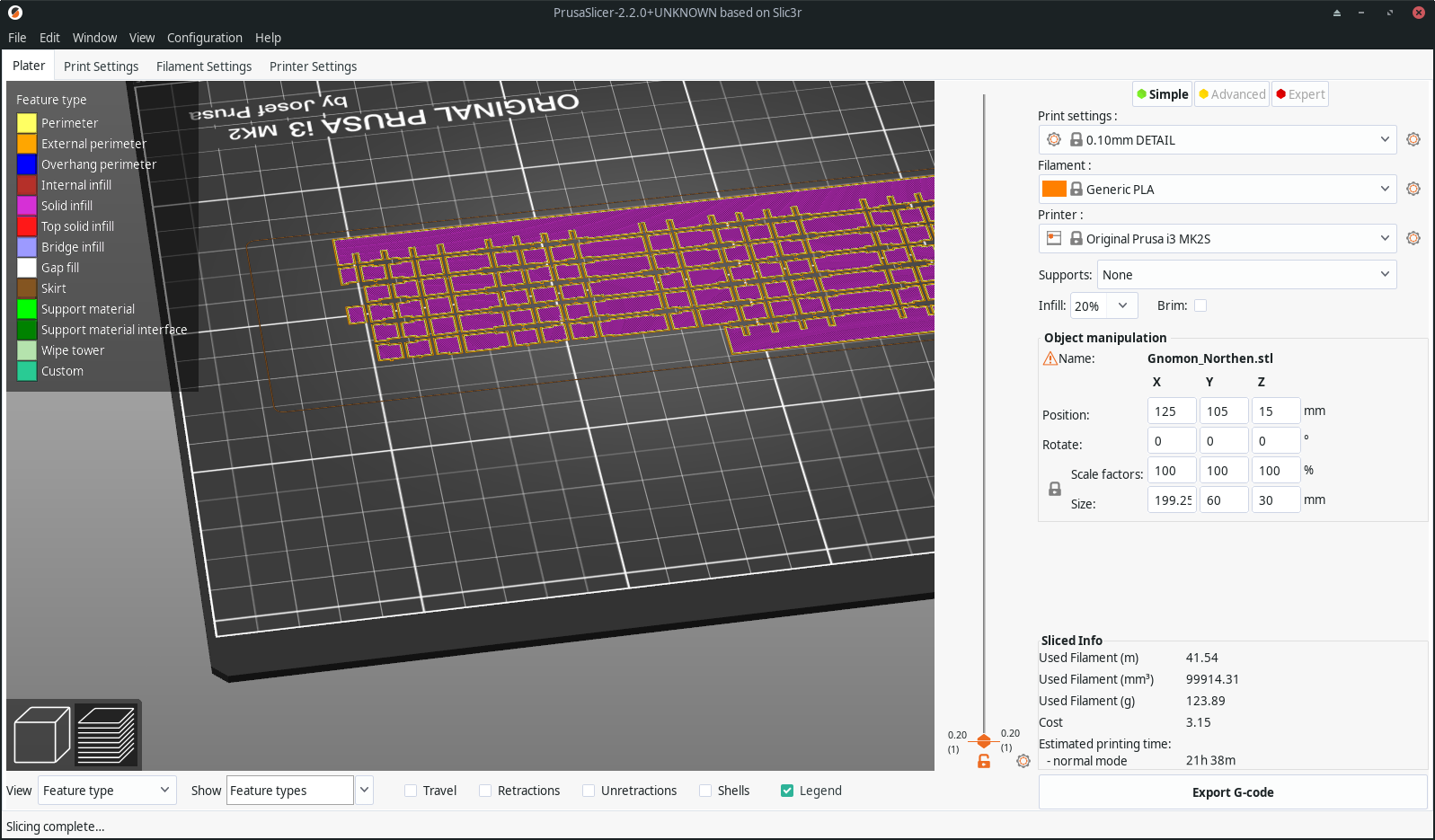Image resolution: width=1435 pixels, height=840 pixels.
Task: Click the warning triangle beside Name
Action: point(1050,358)
